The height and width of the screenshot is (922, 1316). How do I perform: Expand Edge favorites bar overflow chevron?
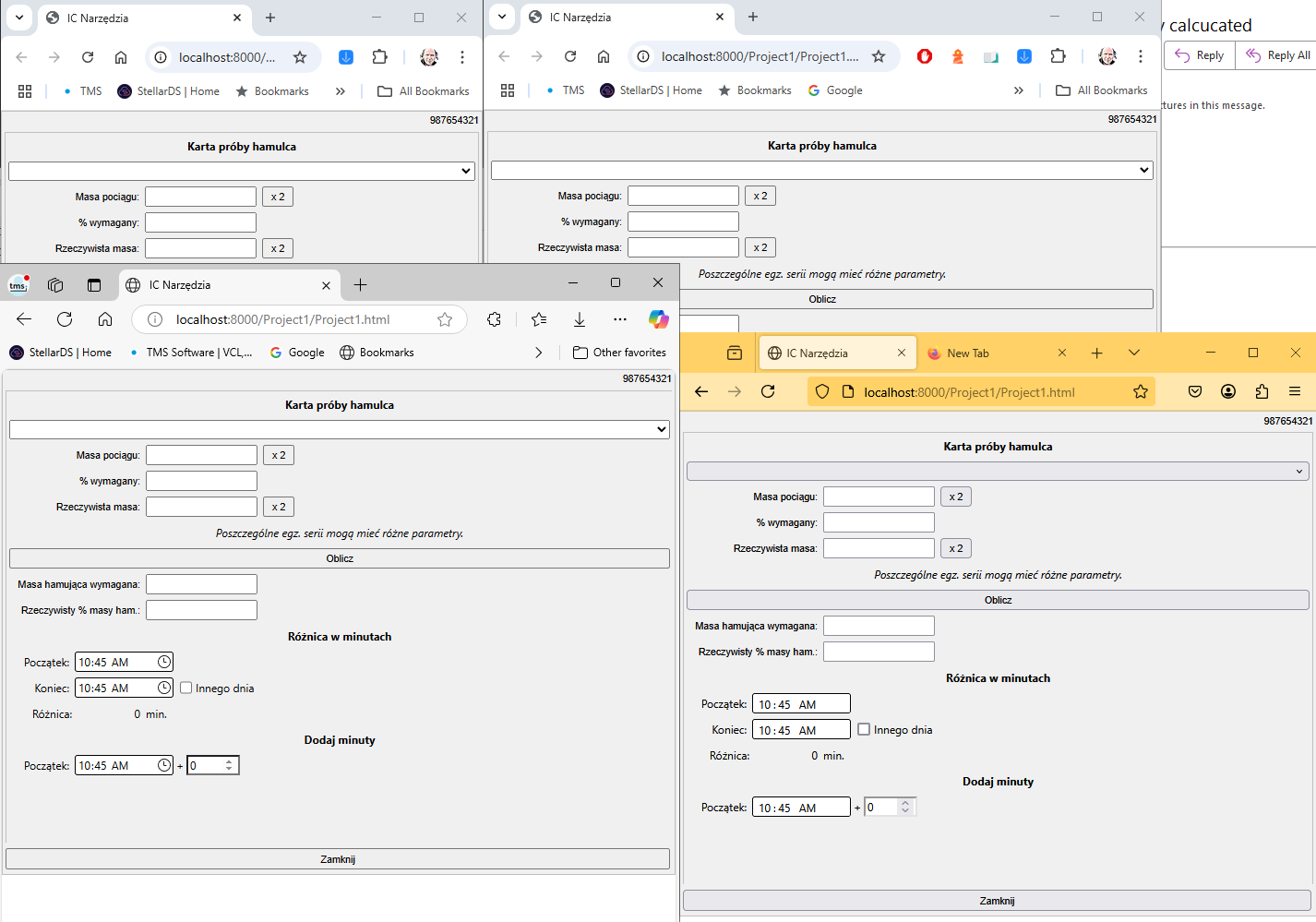[539, 353]
